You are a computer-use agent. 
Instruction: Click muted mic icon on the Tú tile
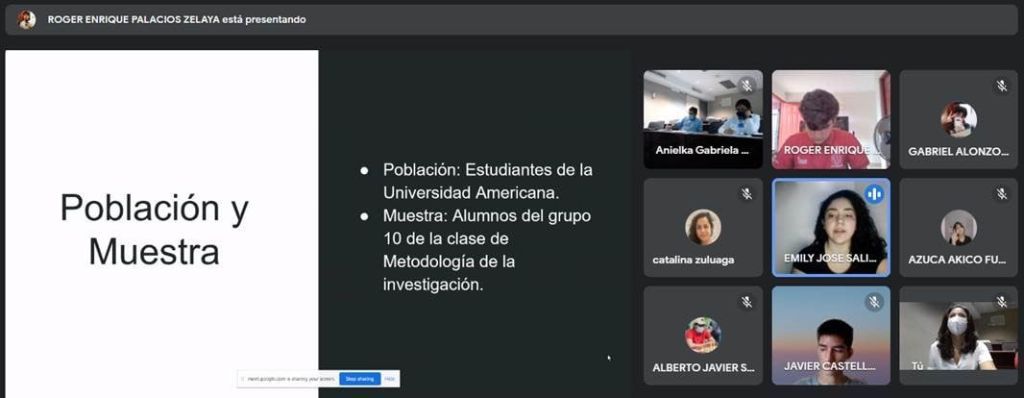1002,301
